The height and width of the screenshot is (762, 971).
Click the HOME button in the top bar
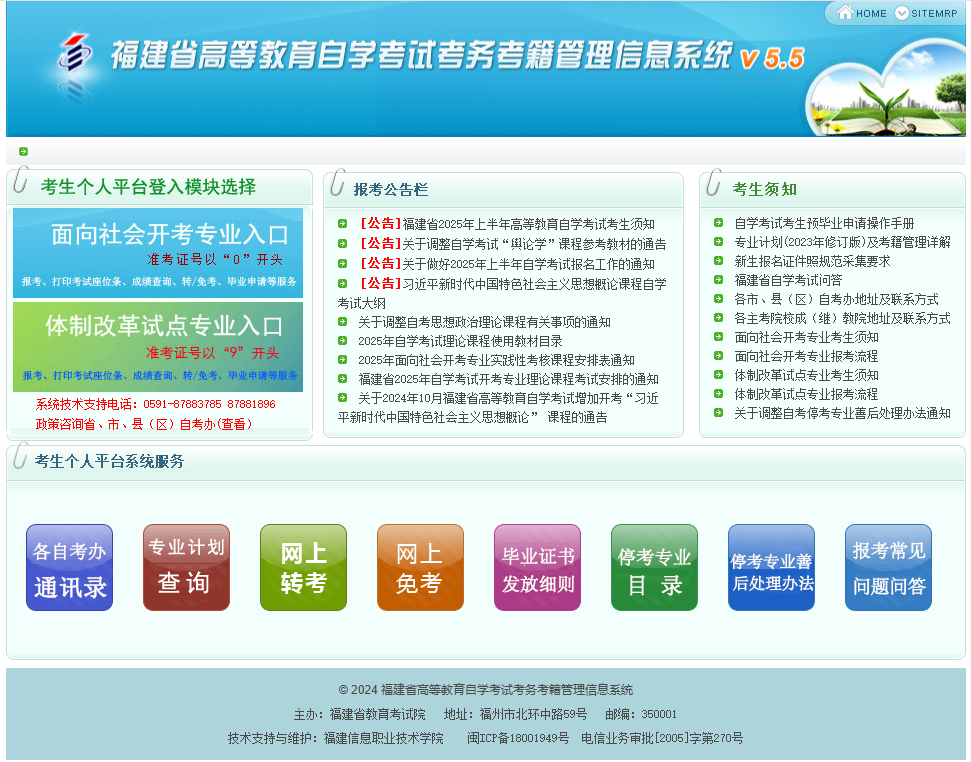tap(864, 13)
